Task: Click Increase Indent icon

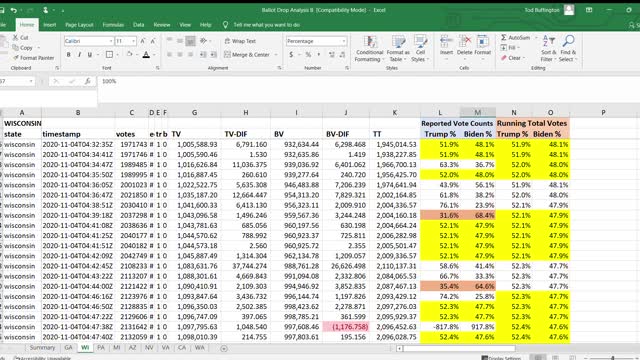Action: coord(213,55)
